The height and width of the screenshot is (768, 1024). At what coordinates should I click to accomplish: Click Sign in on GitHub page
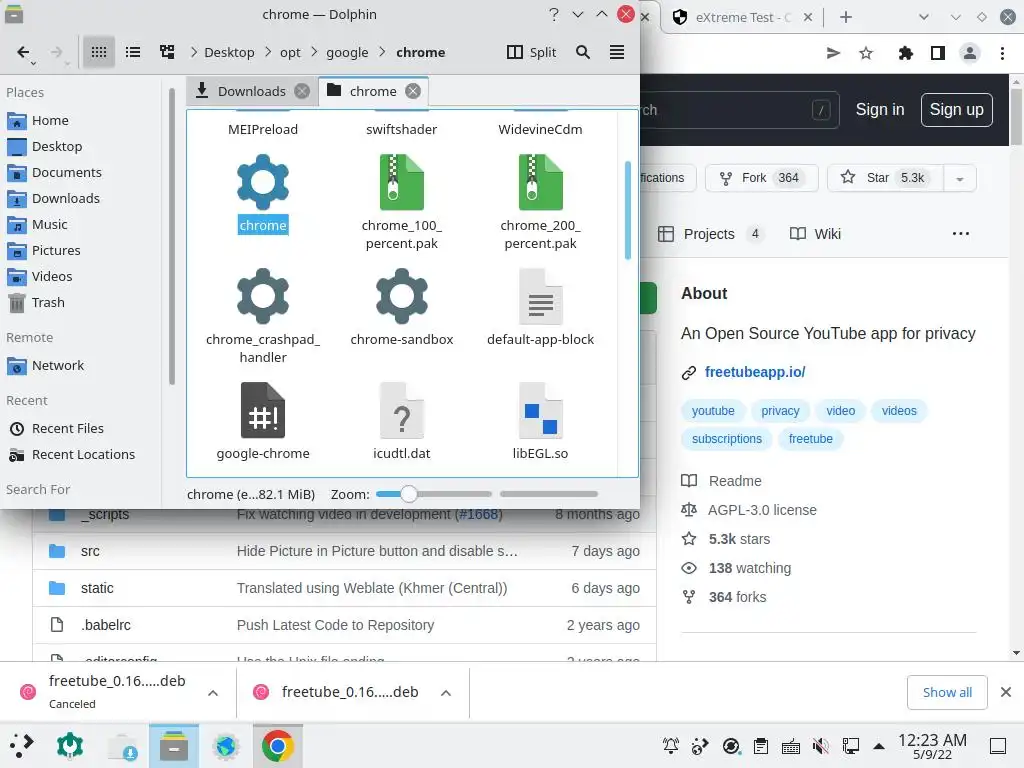point(880,110)
